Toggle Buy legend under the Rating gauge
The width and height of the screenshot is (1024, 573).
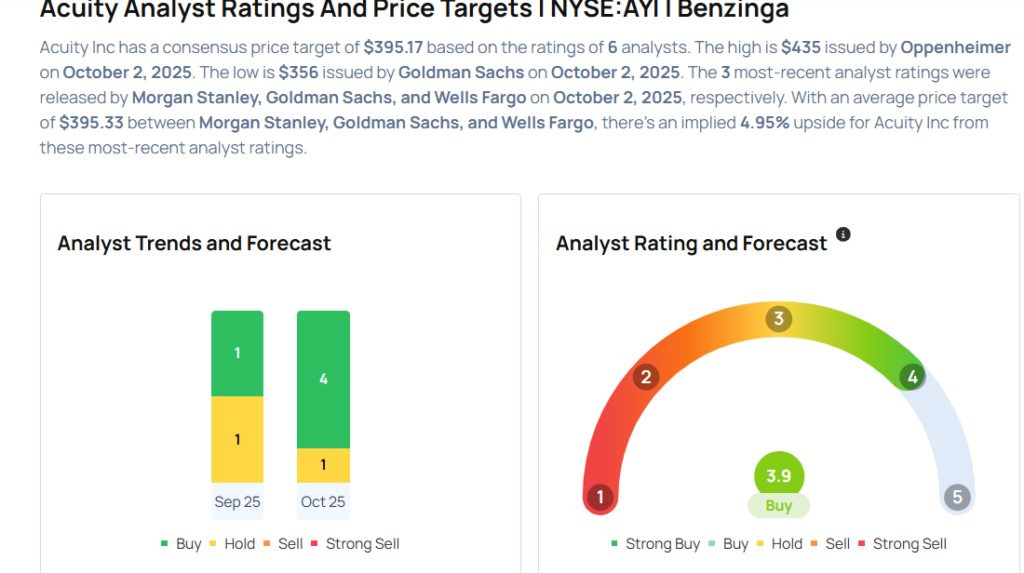tap(728, 544)
